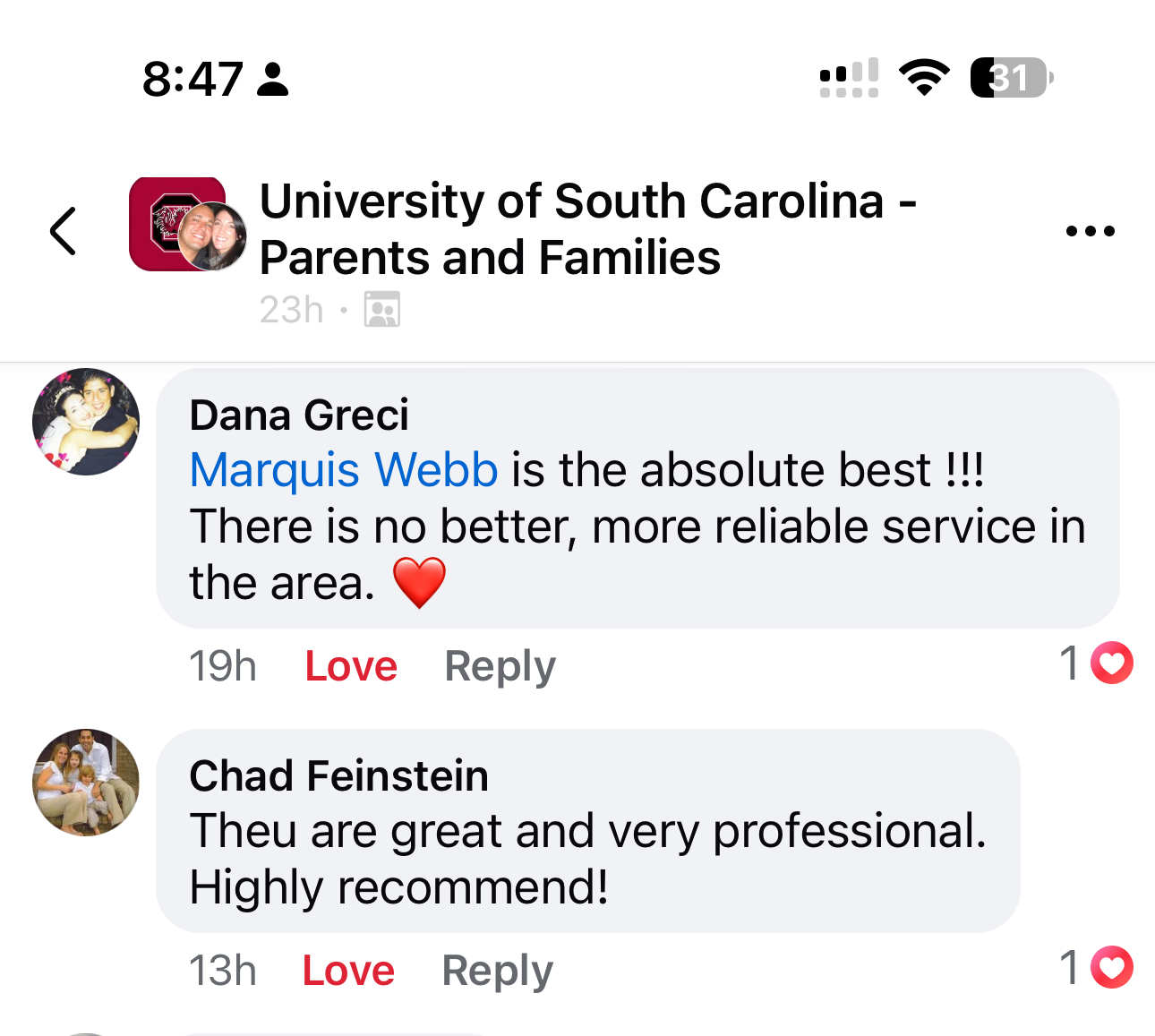Image resolution: width=1155 pixels, height=1036 pixels.
Task: Tap the battery indicator in status bar
Action: [x=1011, y=78]
